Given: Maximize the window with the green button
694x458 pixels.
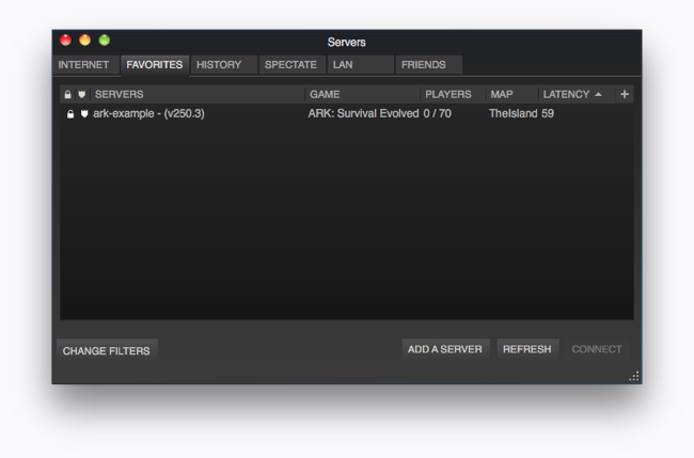Looking at the screenshot, I should (x=104, y=40).
